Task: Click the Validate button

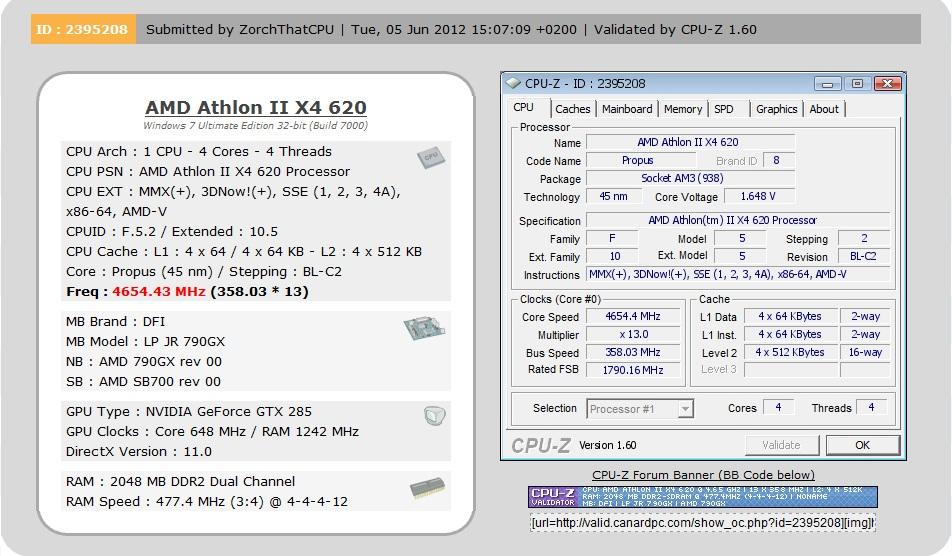Action: 781,445
